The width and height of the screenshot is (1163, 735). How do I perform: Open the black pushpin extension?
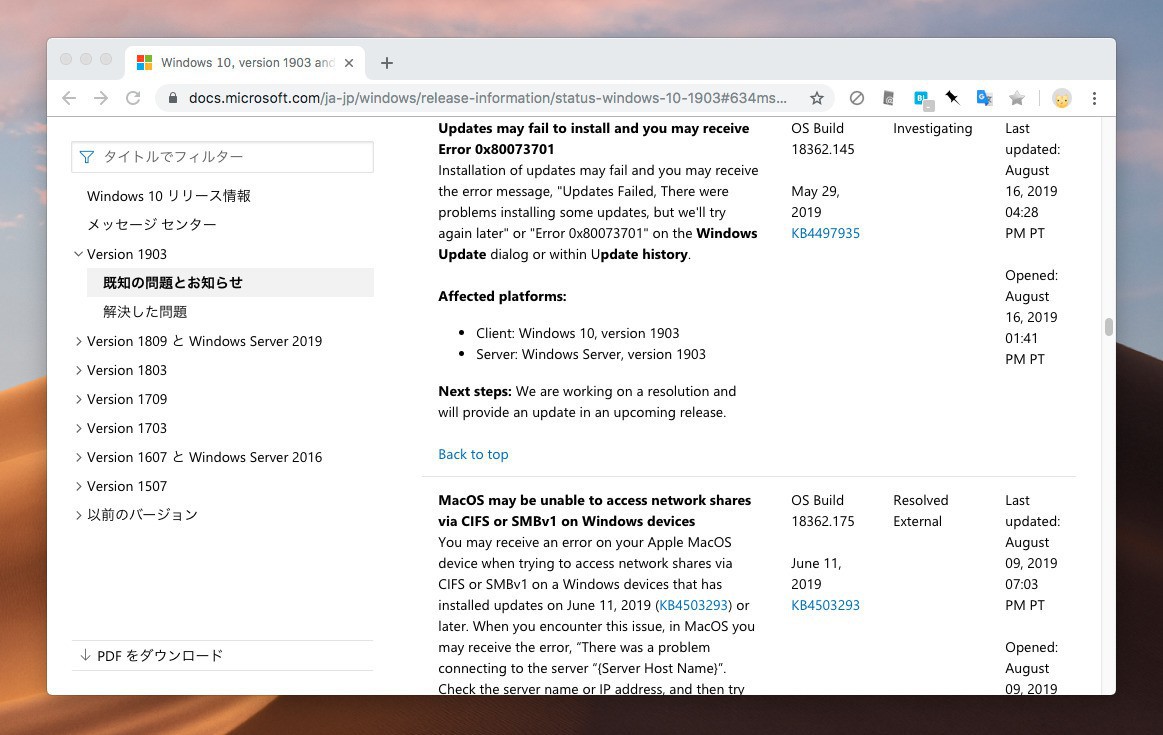952,98
